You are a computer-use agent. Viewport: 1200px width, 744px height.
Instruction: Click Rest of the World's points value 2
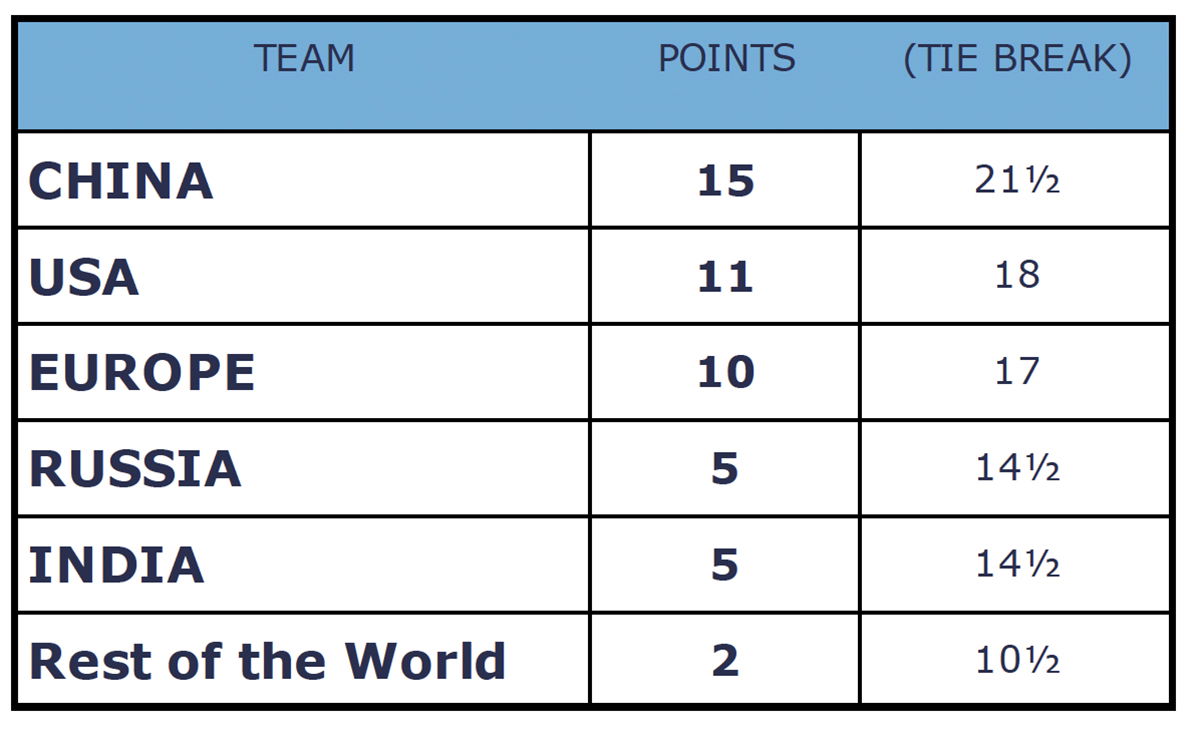pos(725,661)
